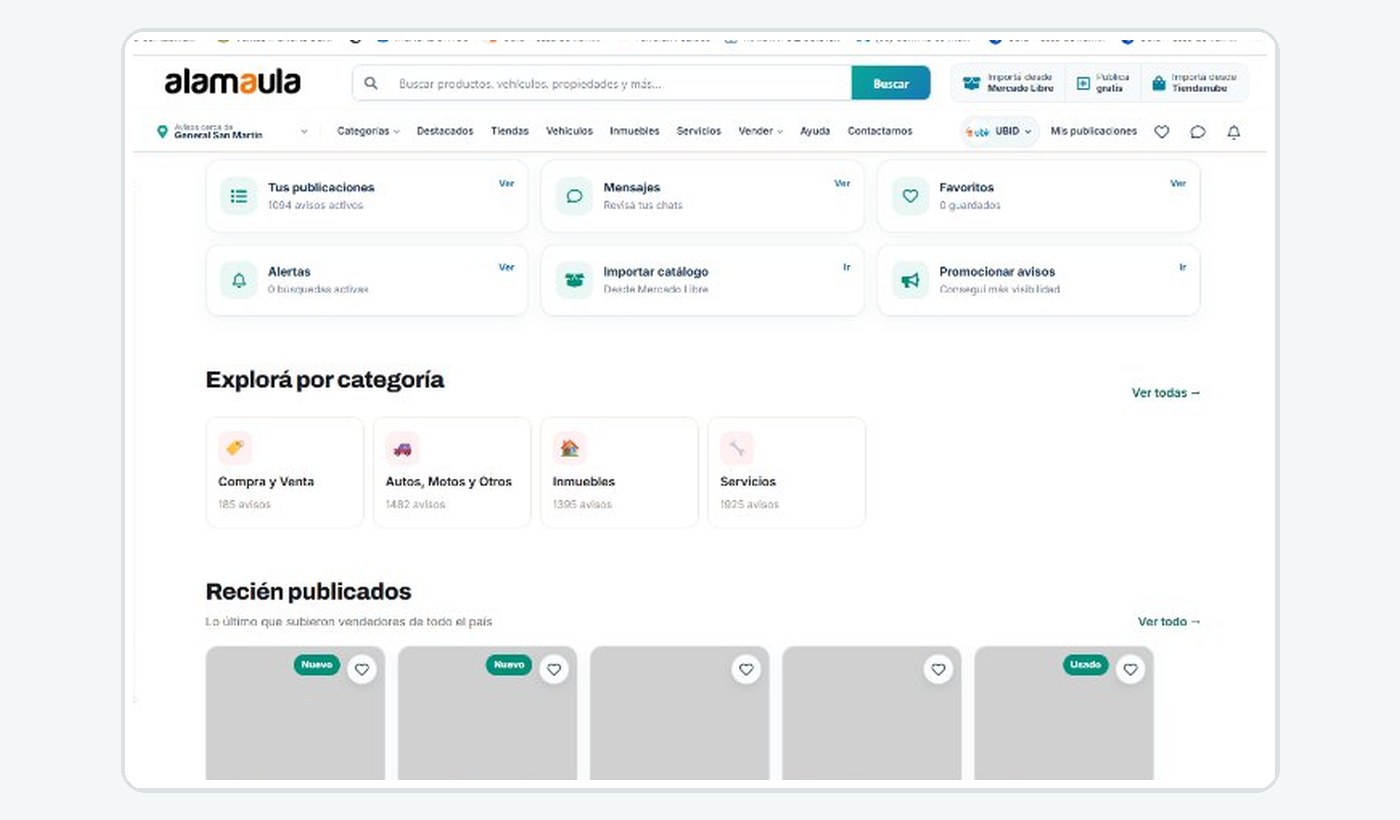Click the Servicios wrench icon
1400x820 pixels.
tap(737, 448)
